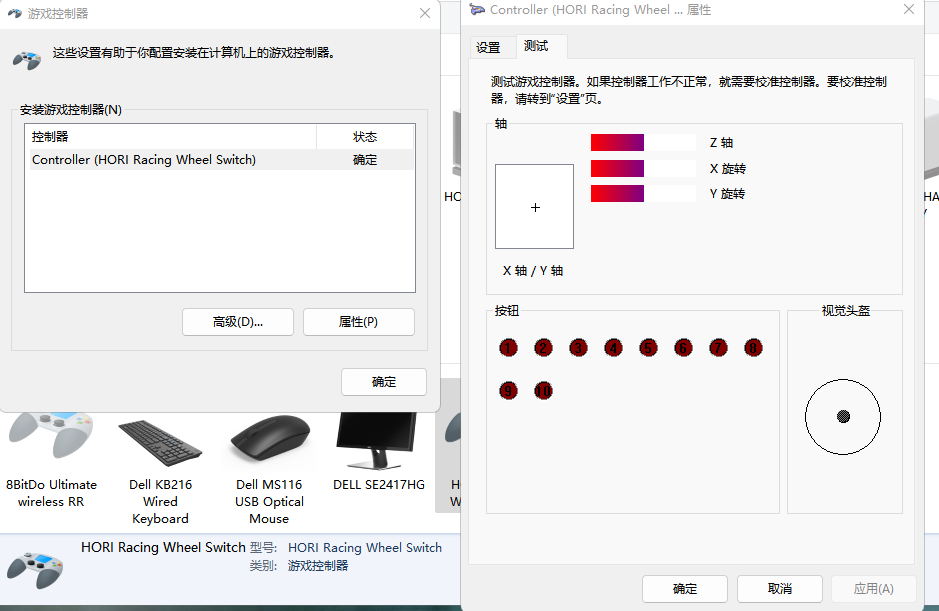Click 确定 in the controller properties window
The image size is (939, 611).
click(x=685, y=589)
